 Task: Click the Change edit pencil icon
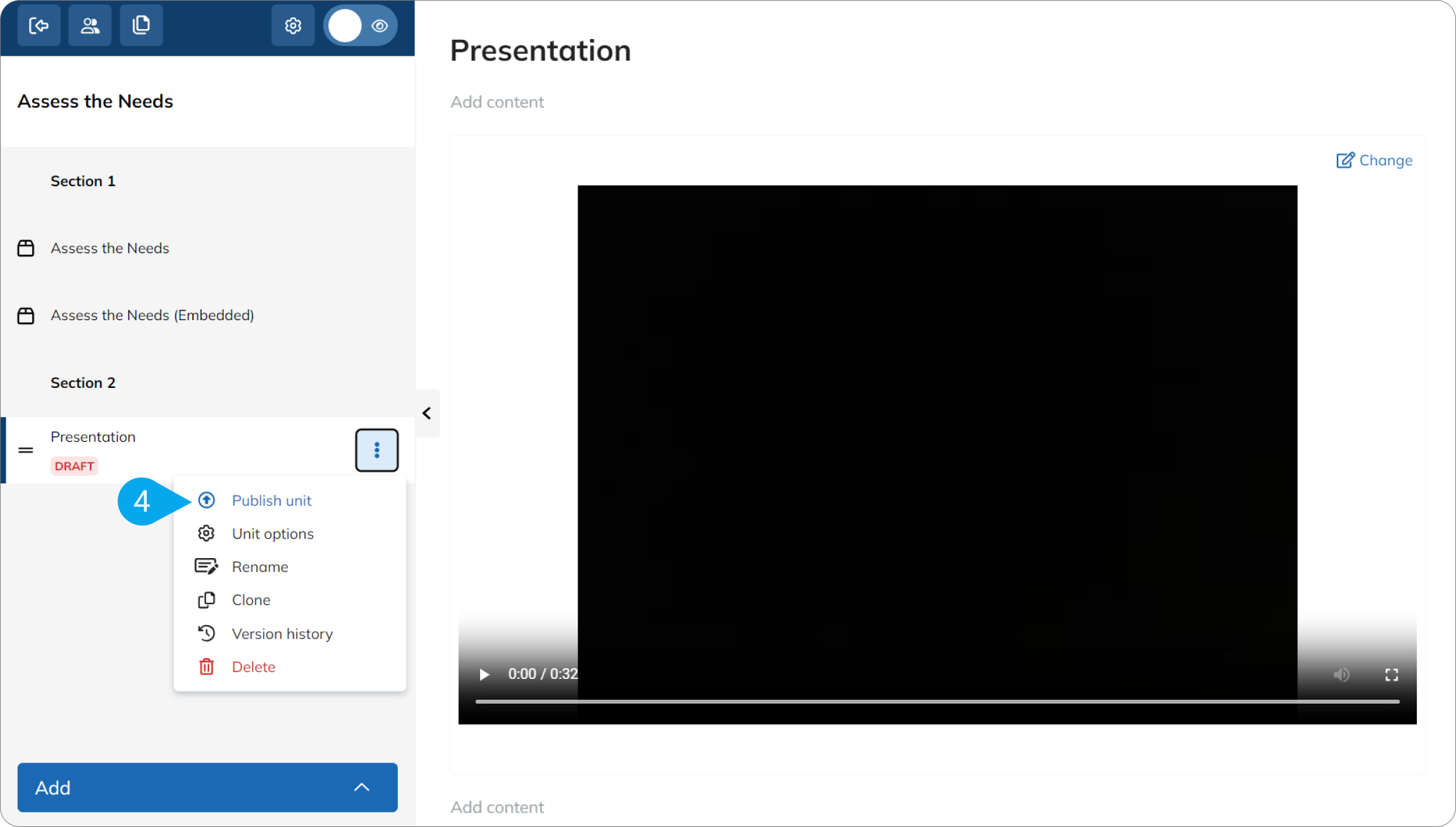click(x=1345, y=160)
